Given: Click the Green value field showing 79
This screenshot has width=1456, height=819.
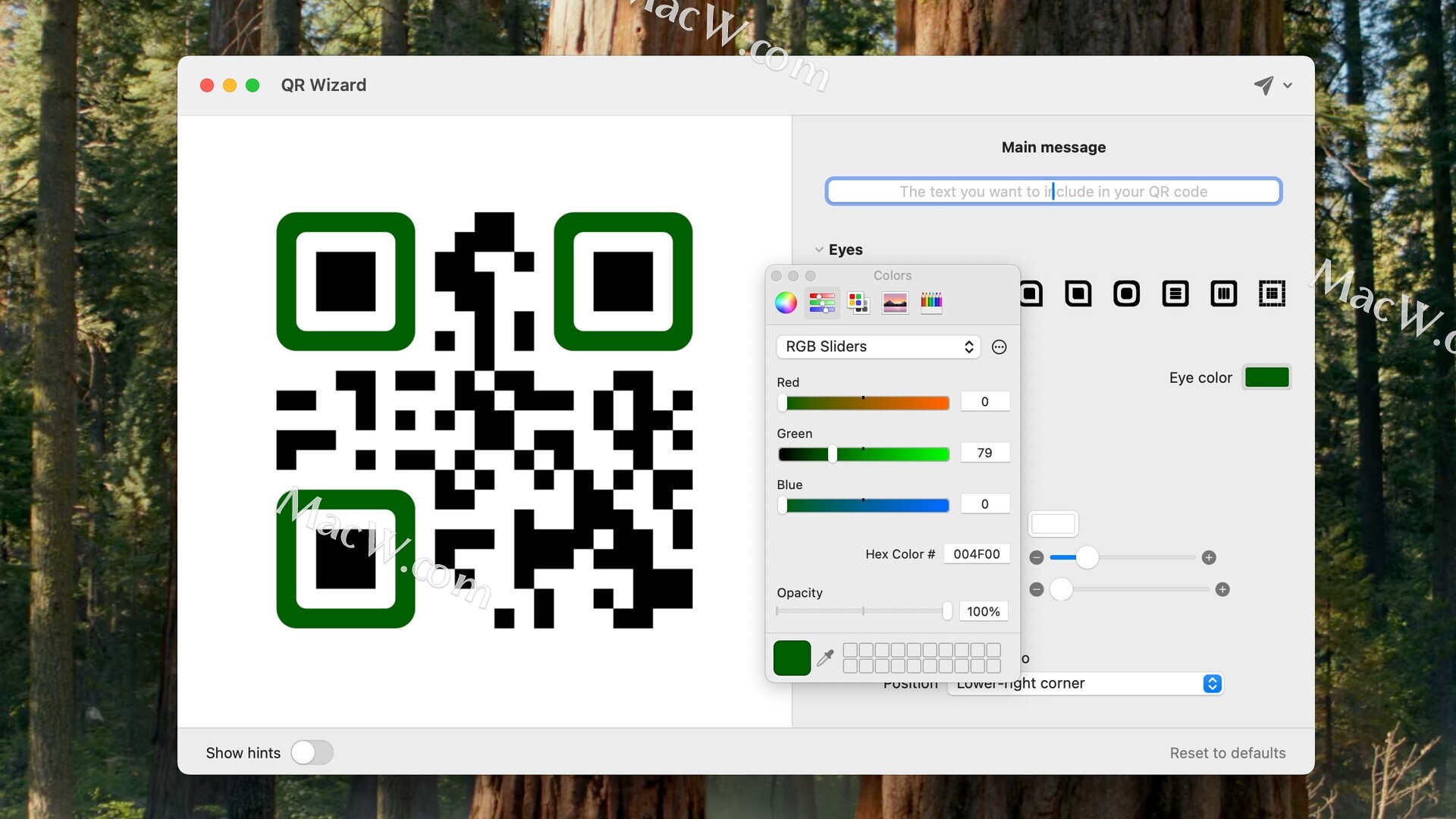Looking at the screenshot, I should pyautogui.click(x=984, y=453).
